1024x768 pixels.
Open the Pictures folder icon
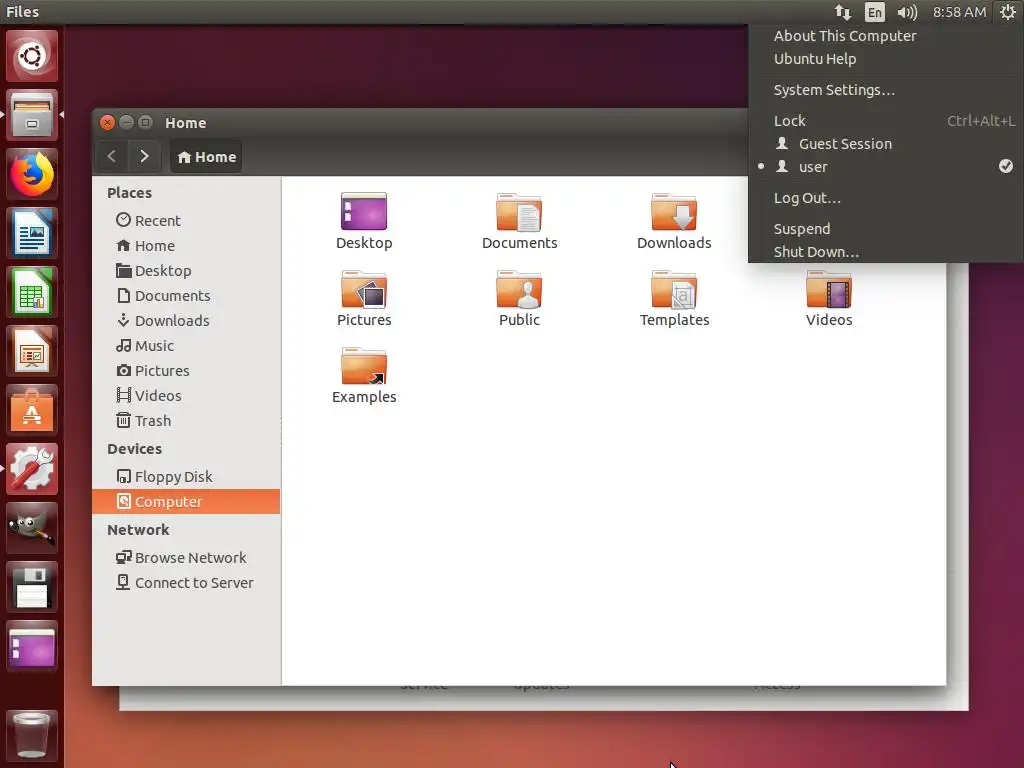click(x=364, y=289)
